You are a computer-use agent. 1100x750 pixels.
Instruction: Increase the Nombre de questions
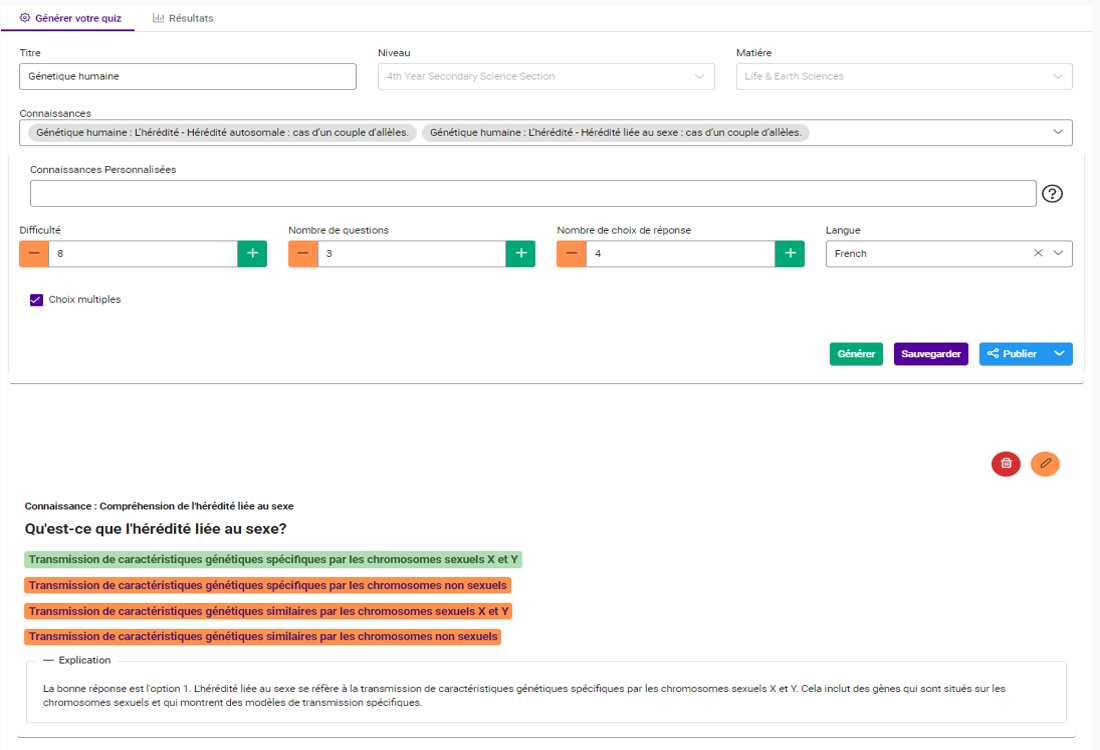(x=520, y=254)
